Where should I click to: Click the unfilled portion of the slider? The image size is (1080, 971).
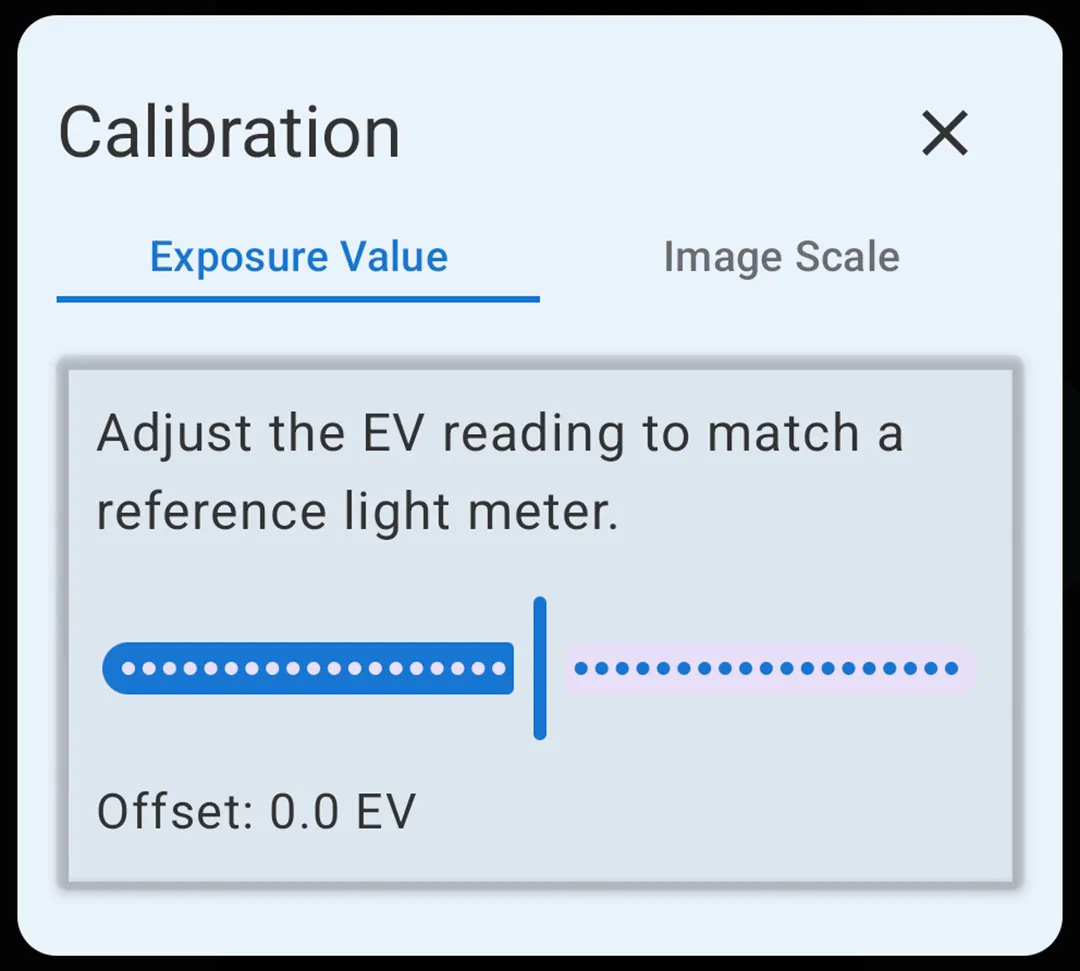[x=770, y=666]
